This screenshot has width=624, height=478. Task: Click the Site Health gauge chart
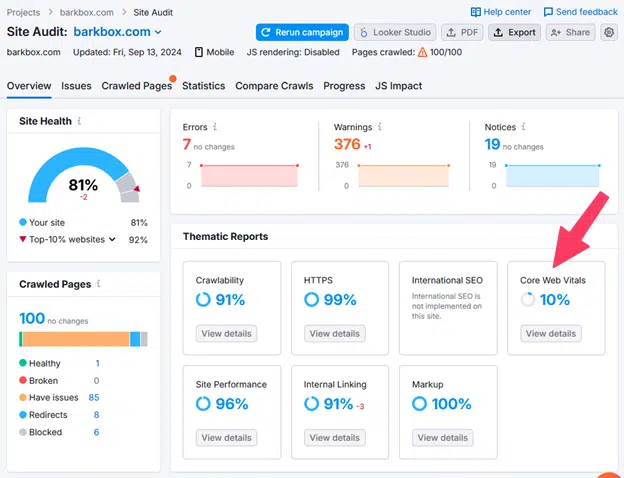(x=84, y=175)
